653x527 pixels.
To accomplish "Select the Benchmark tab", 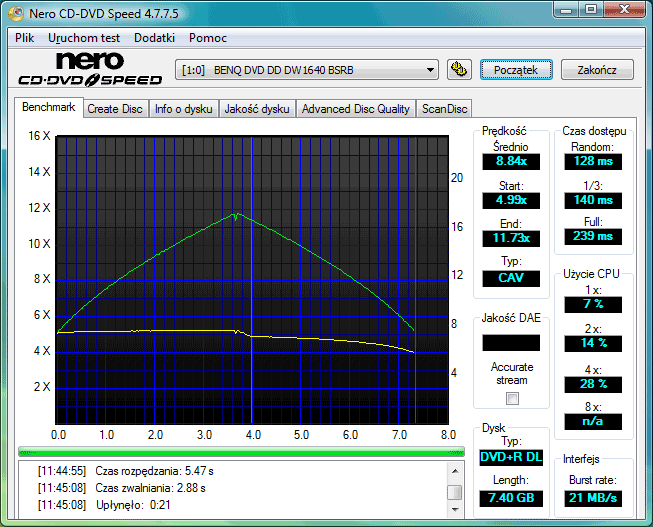I will click(x=49, y=107).
